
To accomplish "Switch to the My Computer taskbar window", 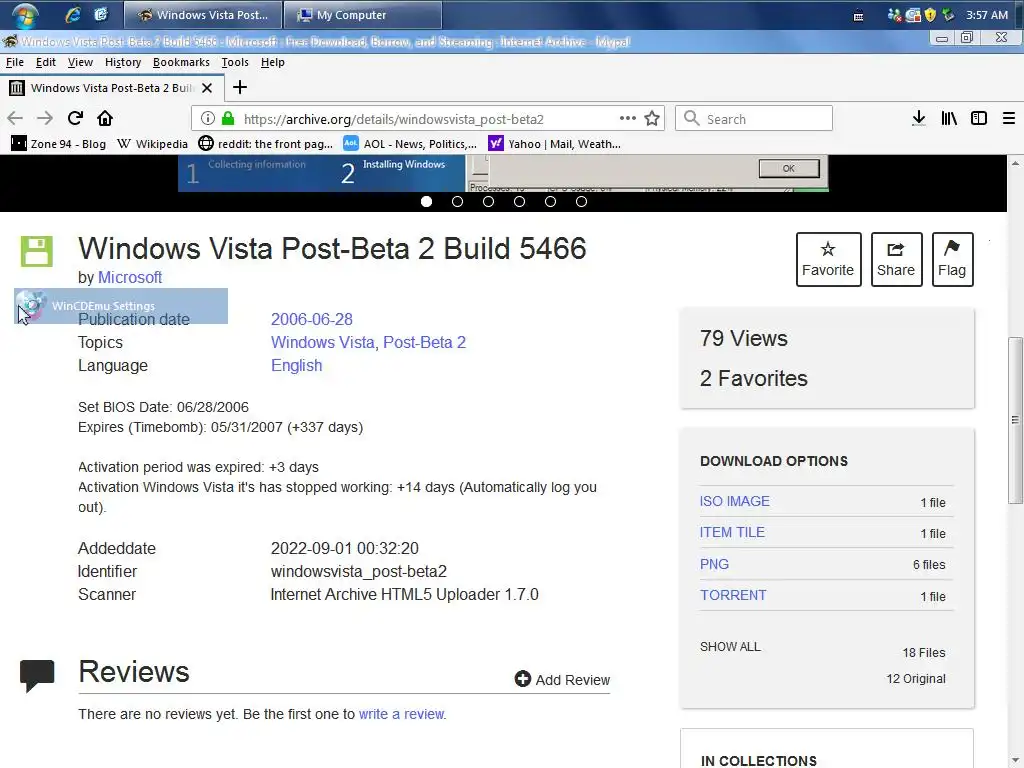I will [x=362, y=14].
